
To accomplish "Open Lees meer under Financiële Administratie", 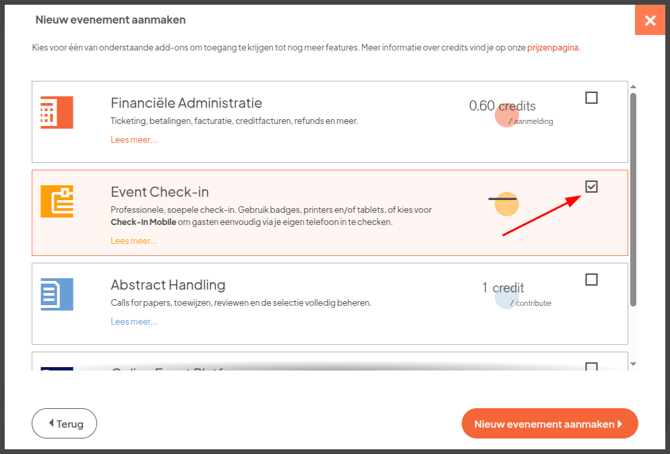I will point(133,140).
